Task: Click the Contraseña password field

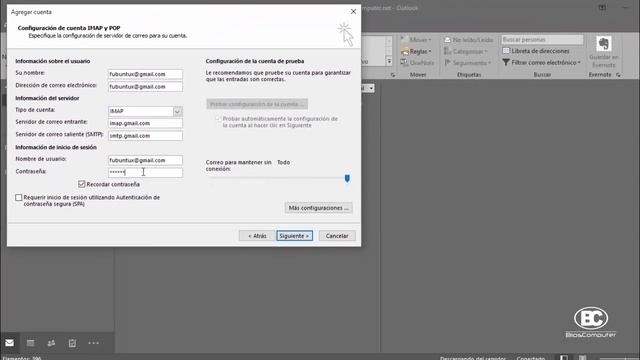Action: coord(145,172)
